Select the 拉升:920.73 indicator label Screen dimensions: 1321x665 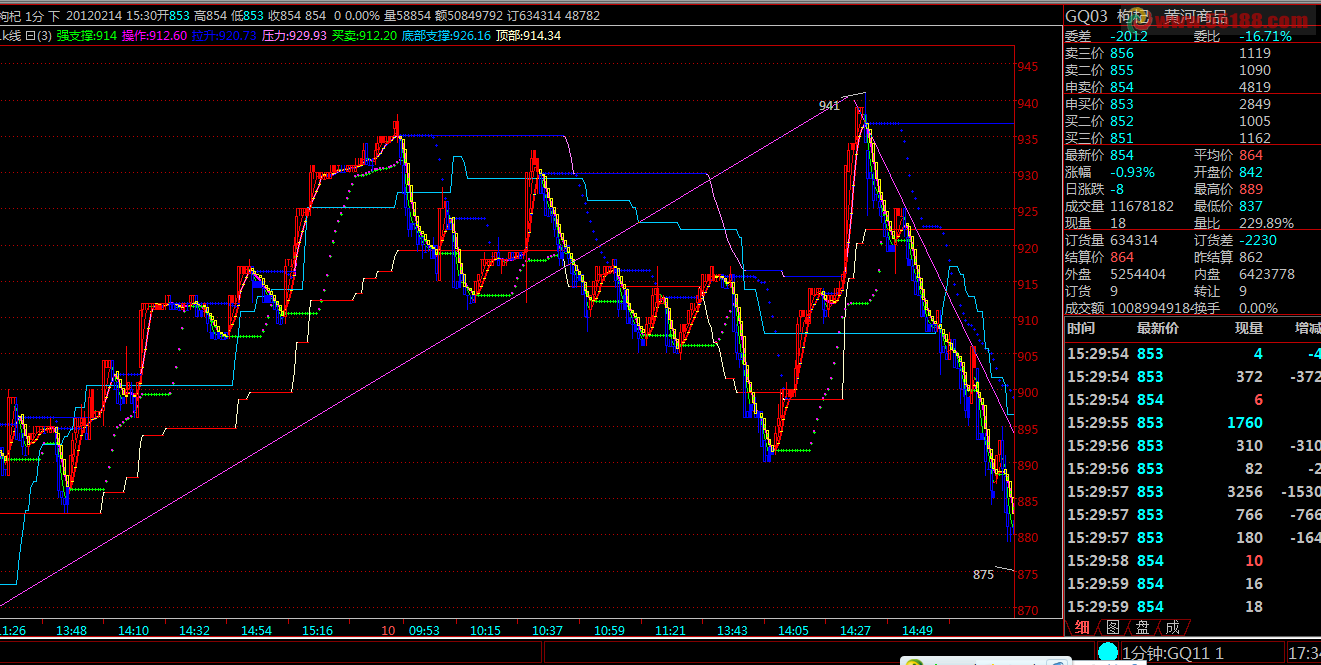(225, 36)
